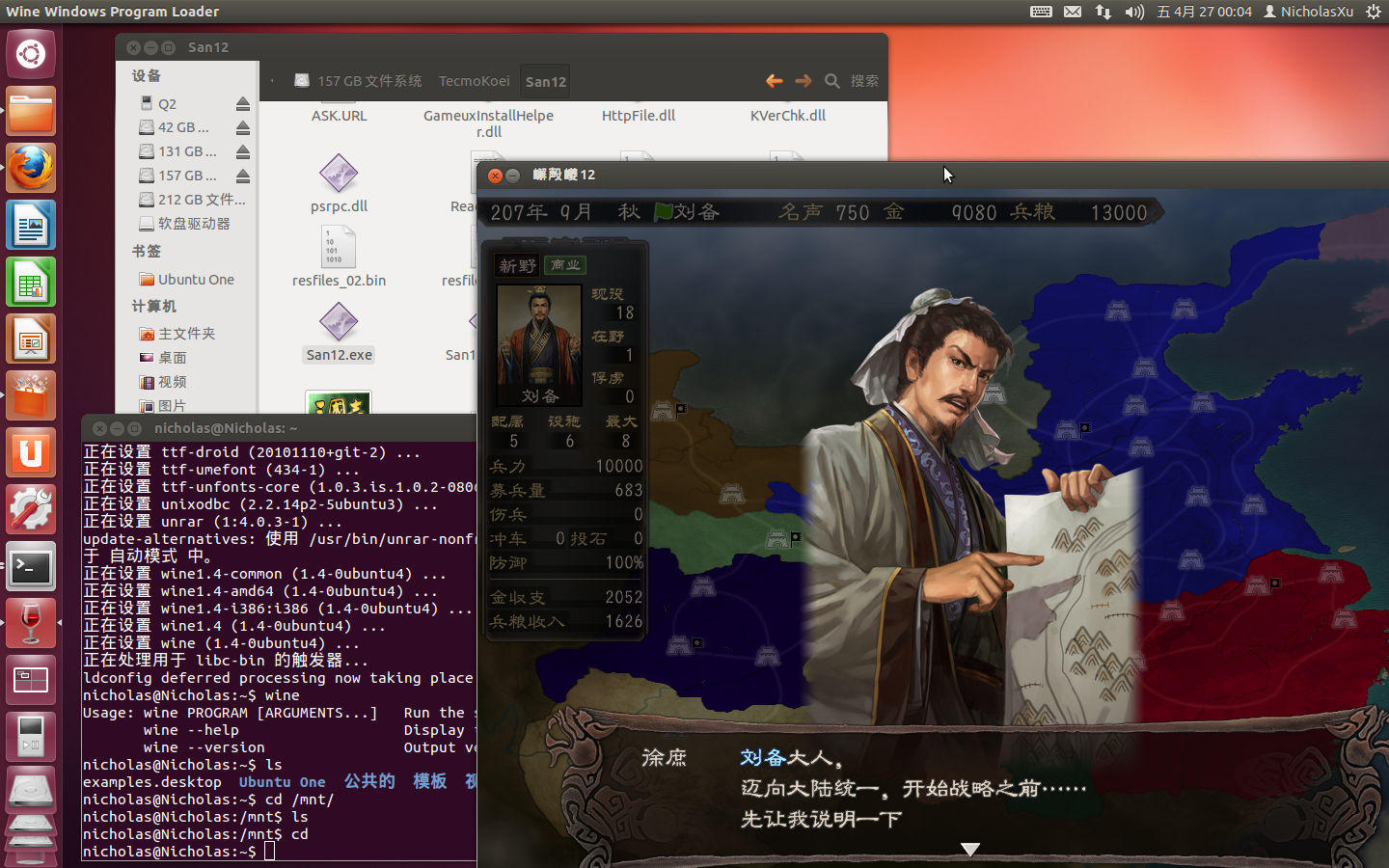Viewport: 1389px width, 868px height.
Task: Click the 刘备 portrait in city panel
Action: (x=540, y=344)
